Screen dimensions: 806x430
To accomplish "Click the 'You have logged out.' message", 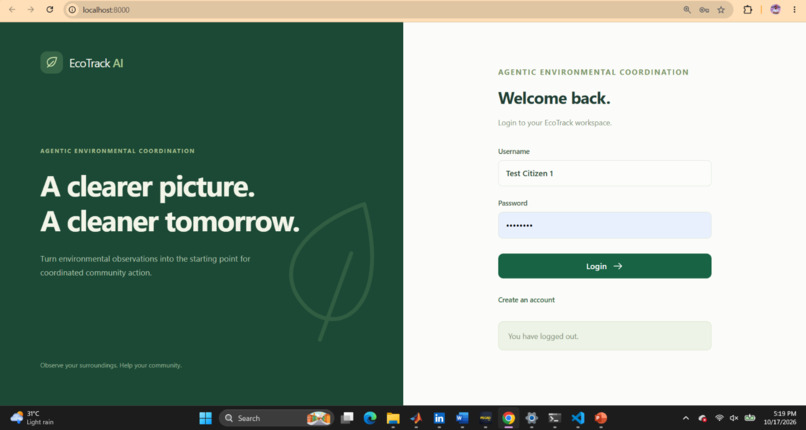I will click(604, 336).
